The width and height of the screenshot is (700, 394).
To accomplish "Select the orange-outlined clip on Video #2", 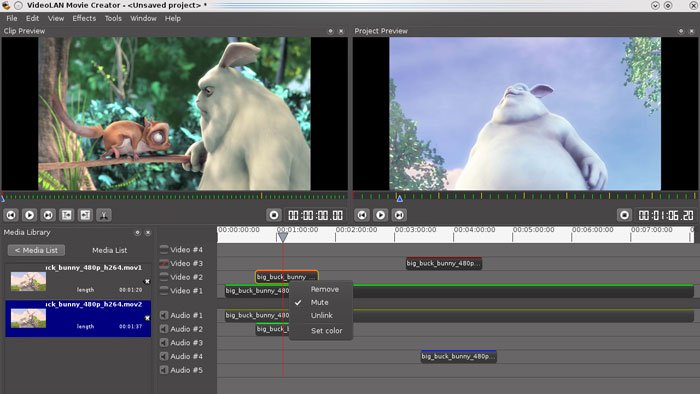I will coord(287,277).
